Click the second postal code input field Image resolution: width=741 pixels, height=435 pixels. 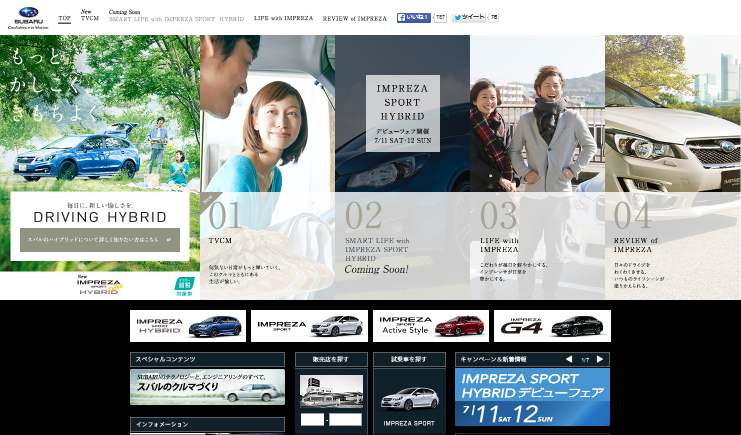(x=345, y=419)
